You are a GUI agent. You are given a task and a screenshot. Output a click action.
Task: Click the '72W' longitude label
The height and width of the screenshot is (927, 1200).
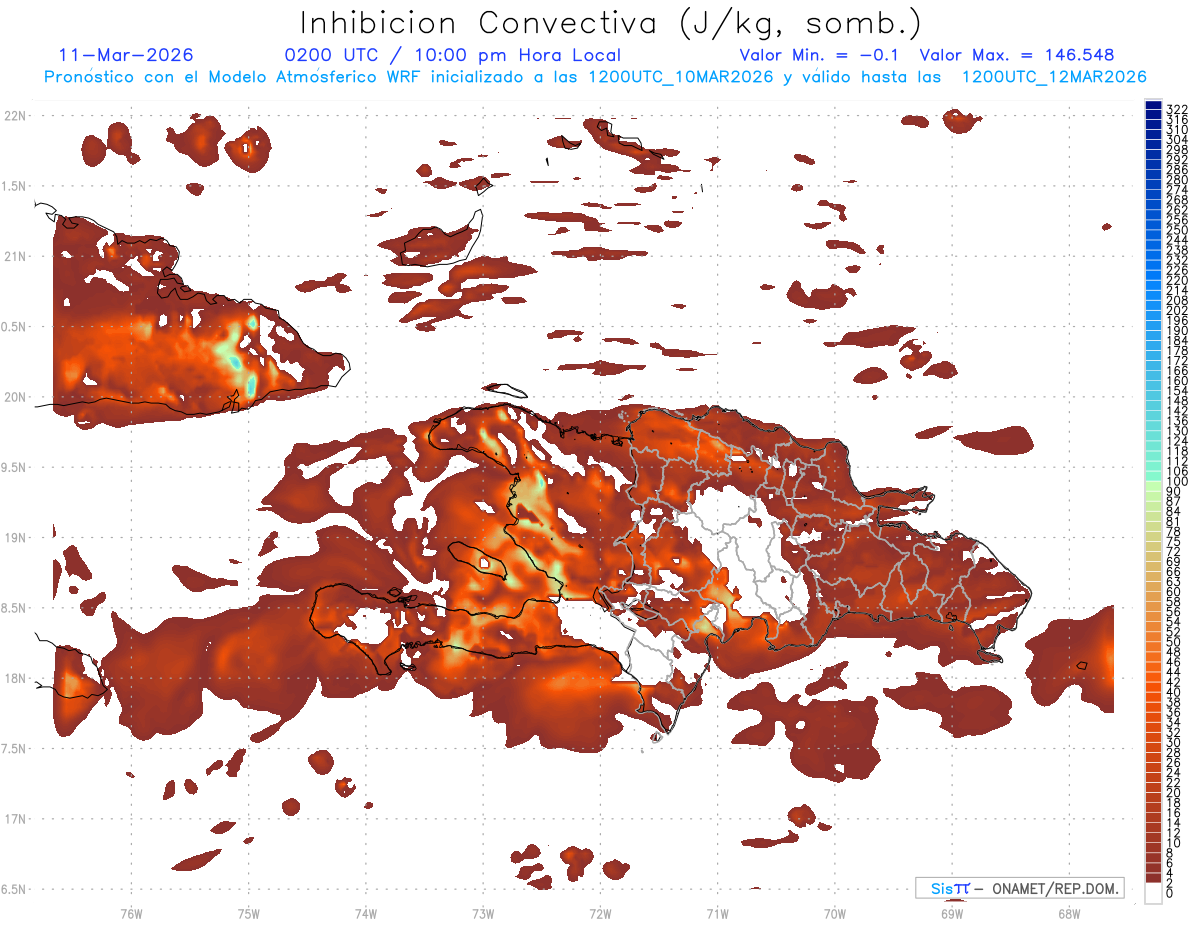(600, 913)
